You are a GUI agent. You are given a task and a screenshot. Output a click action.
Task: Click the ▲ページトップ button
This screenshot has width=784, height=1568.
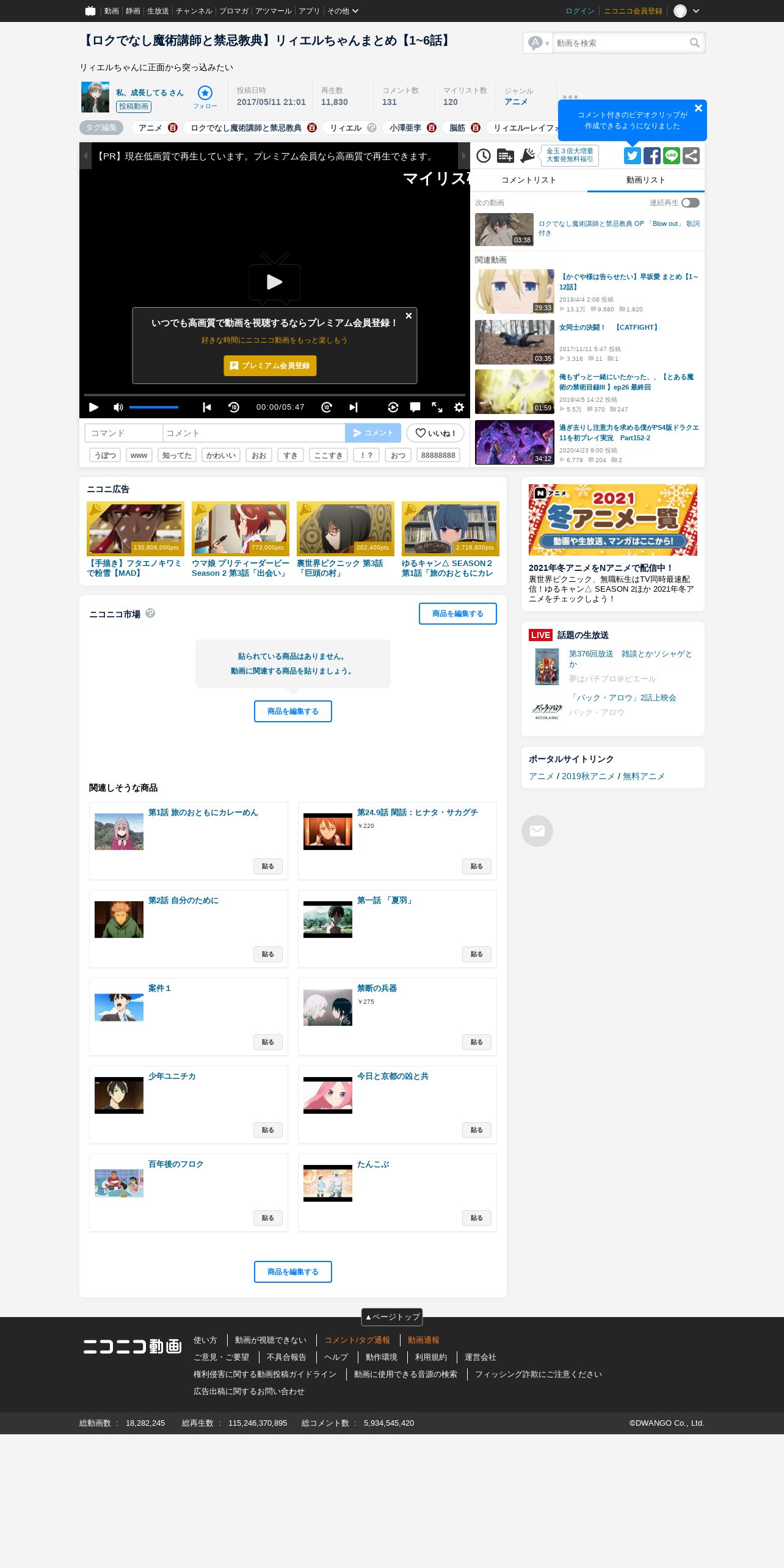tap(392, 1316)
